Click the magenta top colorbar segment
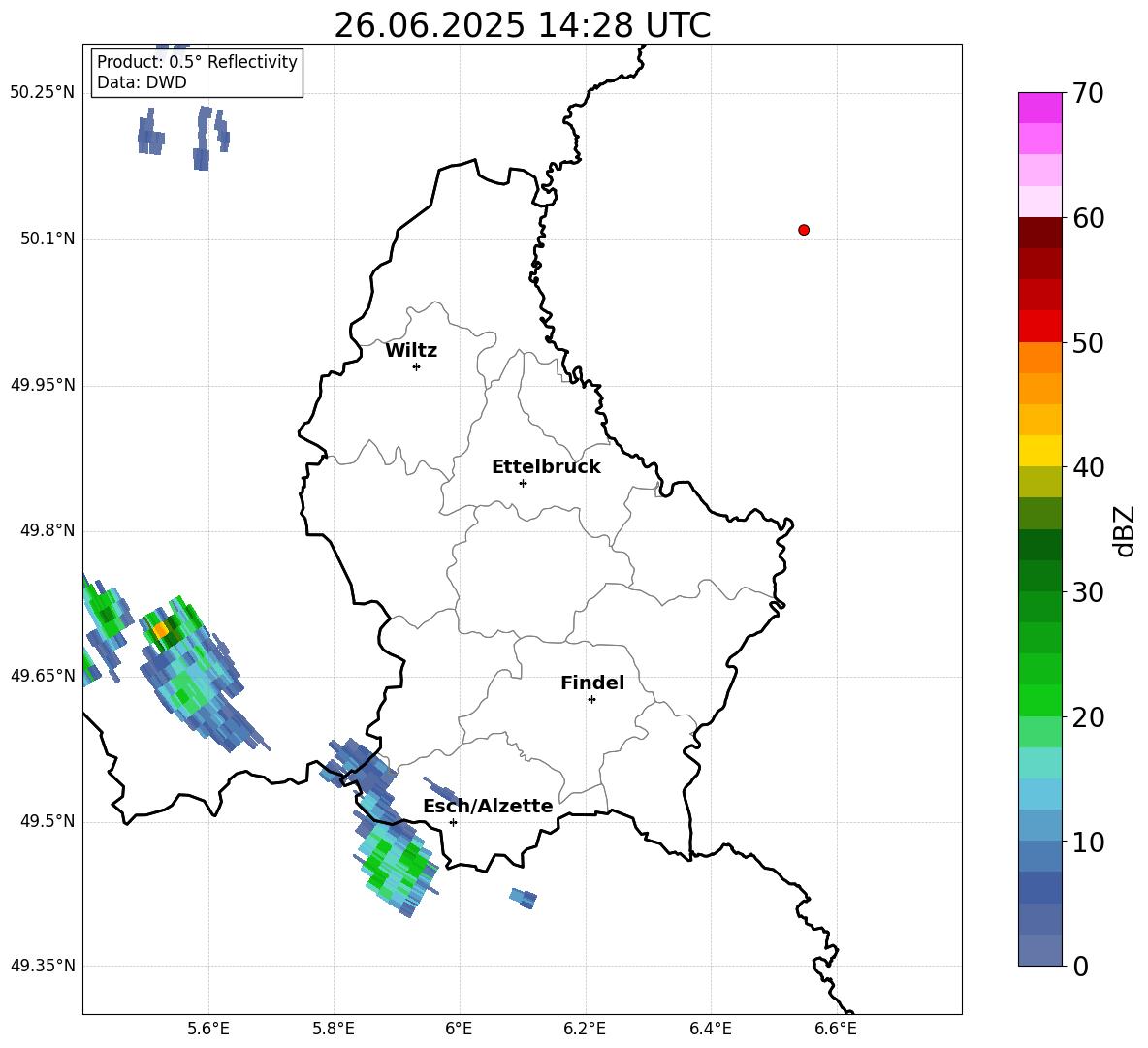This screenshot has width=1148, height=1048. [x=1039, y=108]
